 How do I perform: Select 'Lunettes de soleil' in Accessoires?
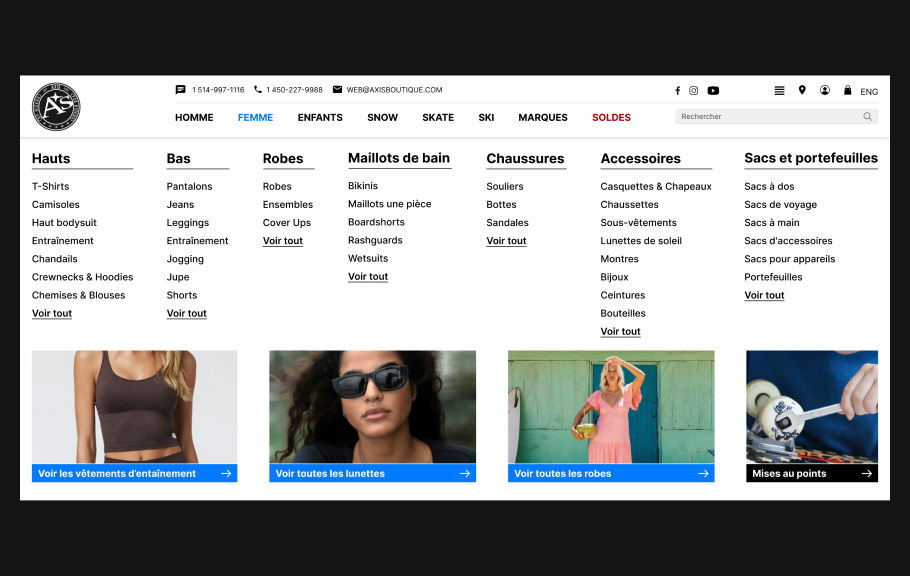(641, 241)
